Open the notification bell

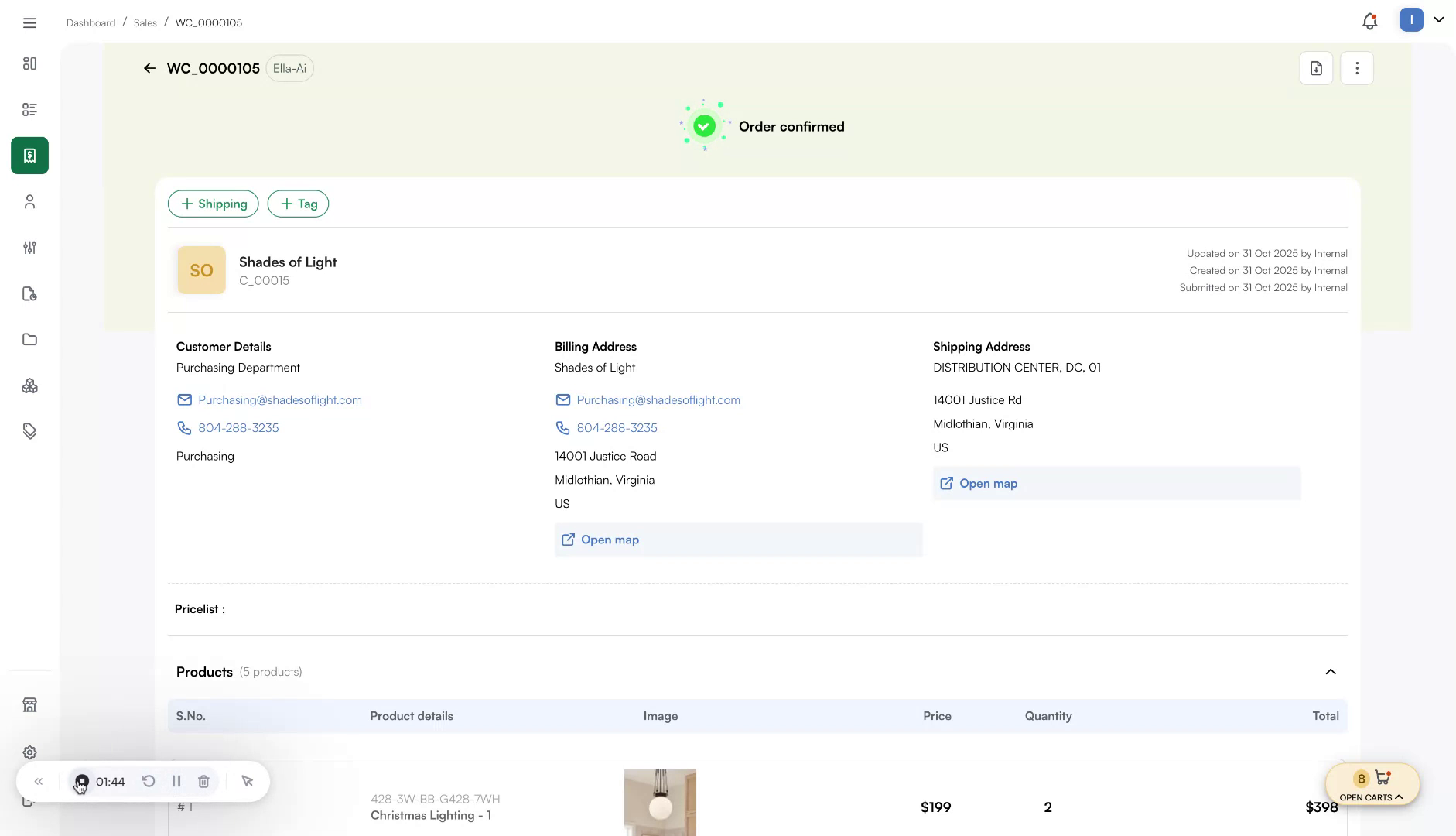tap(1369, 20)
